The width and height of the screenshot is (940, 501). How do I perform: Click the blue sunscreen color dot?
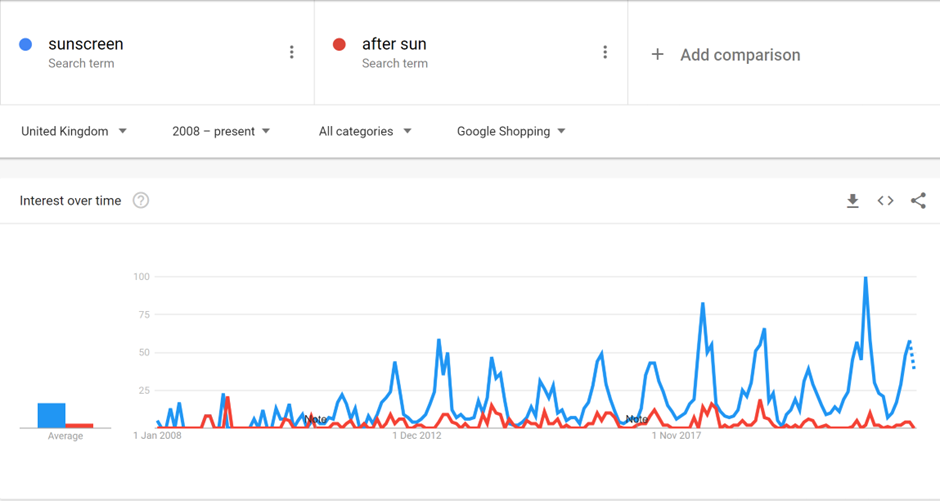pos(25,44)
